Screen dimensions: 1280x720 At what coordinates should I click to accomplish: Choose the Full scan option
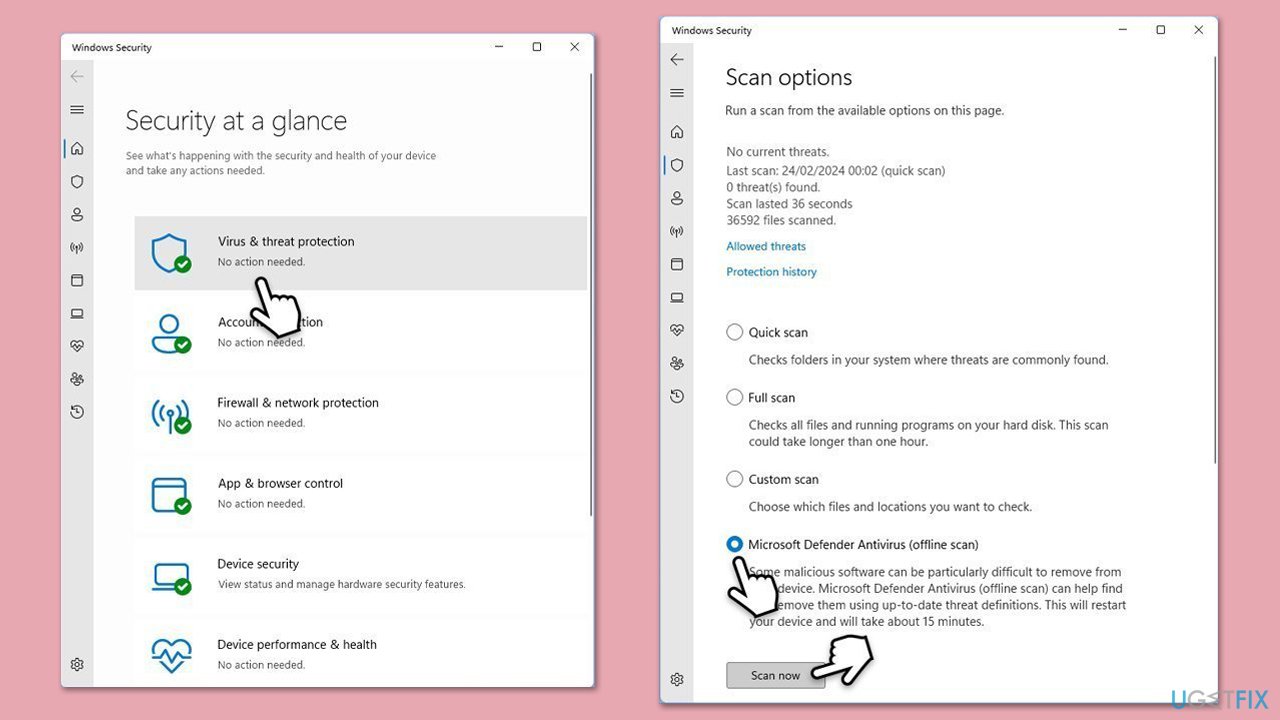(x=735, y=397)
